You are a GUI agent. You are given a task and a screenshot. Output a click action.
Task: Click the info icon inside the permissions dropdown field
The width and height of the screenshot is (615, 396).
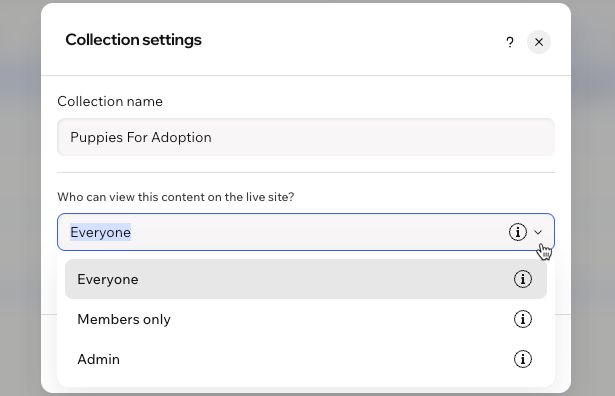[518, 232]
